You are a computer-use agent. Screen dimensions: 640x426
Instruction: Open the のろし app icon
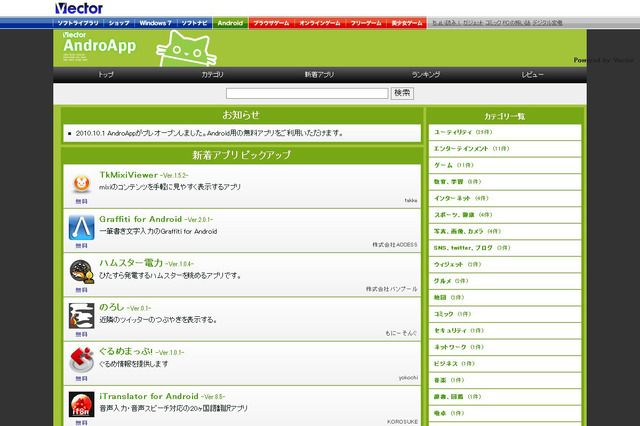pyautogui.click(x=81, y=315)
